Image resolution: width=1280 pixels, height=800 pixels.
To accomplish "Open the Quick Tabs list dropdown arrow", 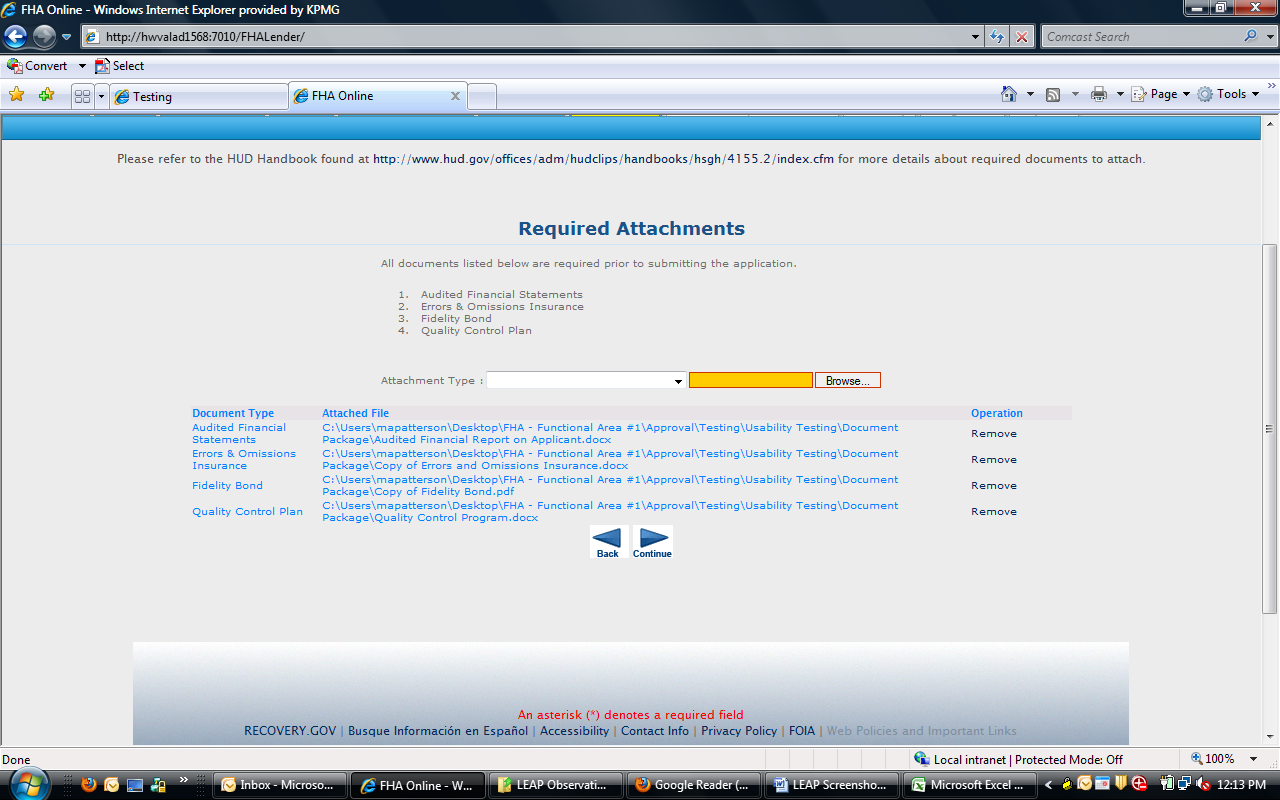I will pos(101,96).
